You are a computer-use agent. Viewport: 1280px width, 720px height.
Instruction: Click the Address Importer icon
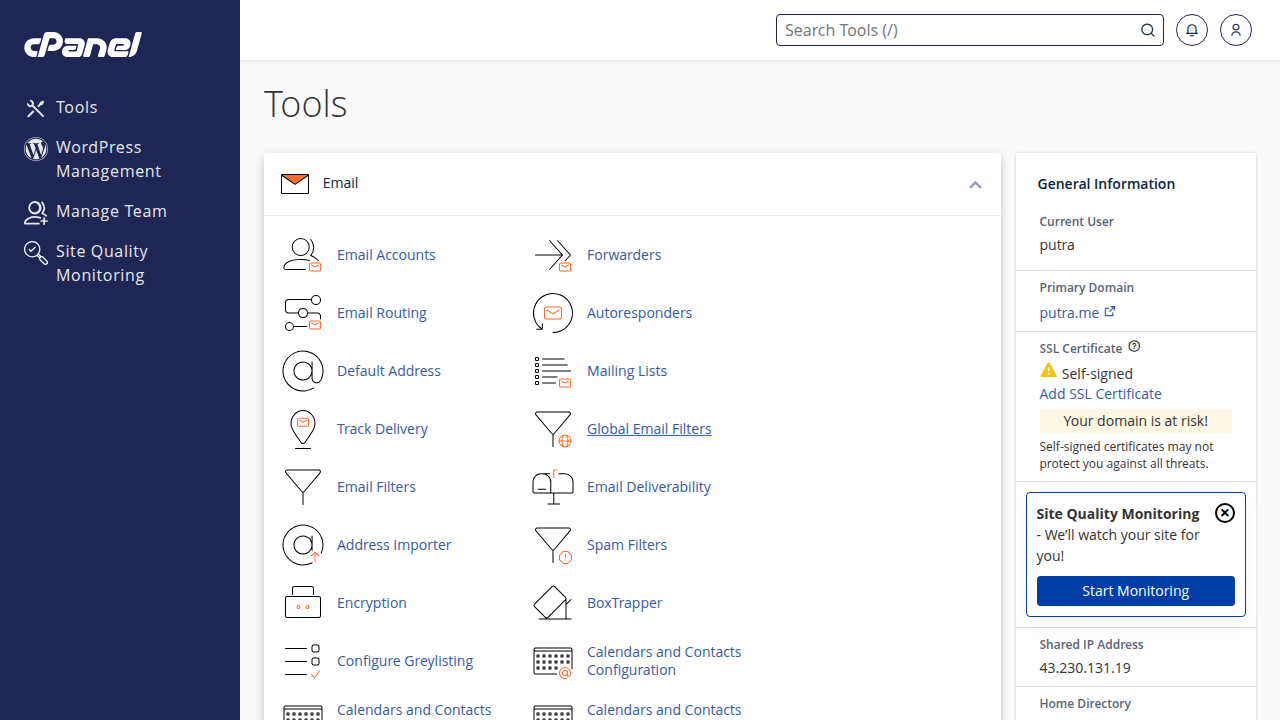point(302,545)
